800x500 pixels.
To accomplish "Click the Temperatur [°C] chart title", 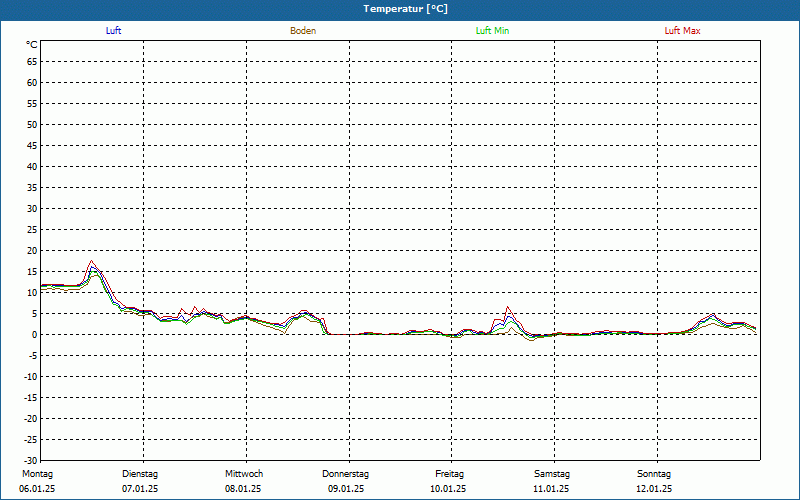I will [406, 9].
